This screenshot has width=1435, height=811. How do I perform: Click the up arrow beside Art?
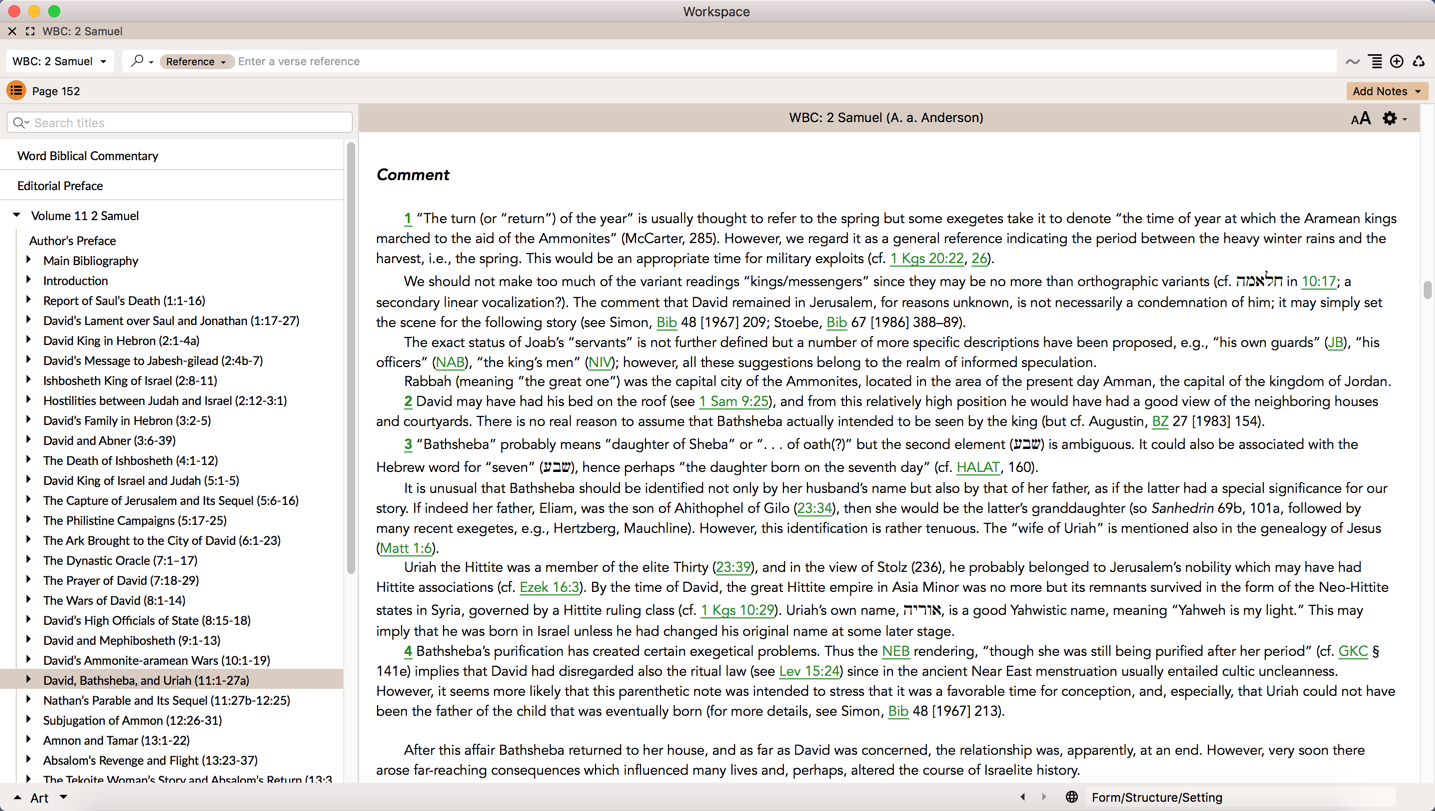coord(17,798)
